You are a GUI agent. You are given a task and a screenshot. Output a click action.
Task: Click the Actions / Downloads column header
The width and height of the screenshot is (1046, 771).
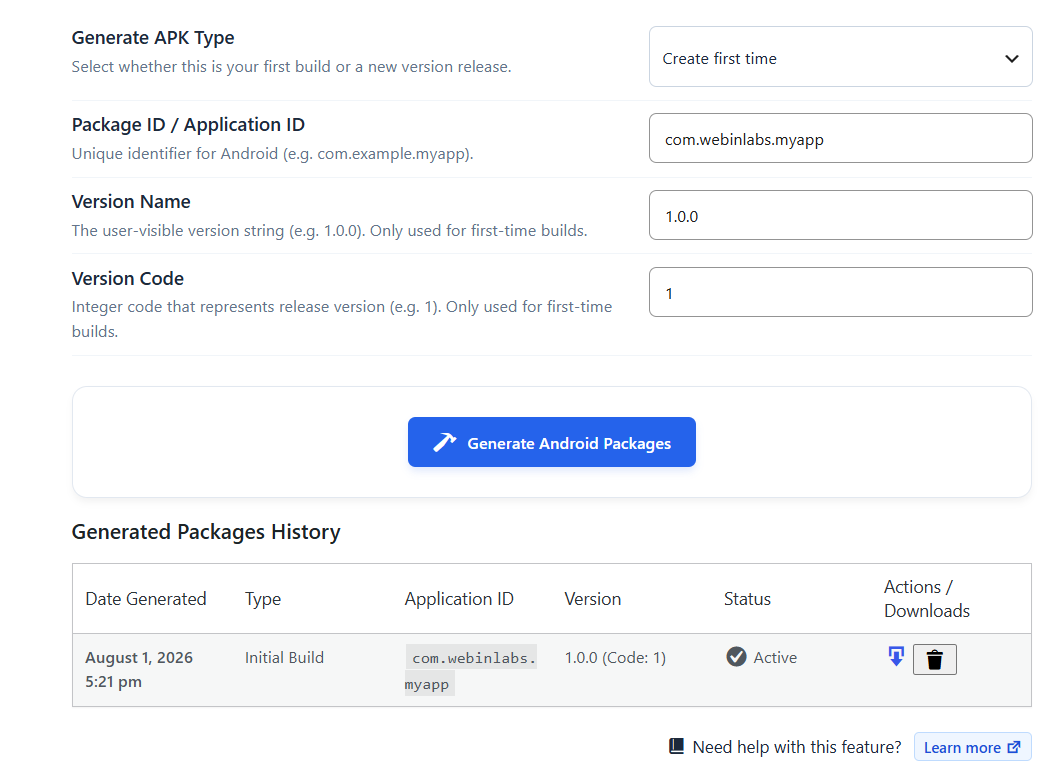(927, 599)
